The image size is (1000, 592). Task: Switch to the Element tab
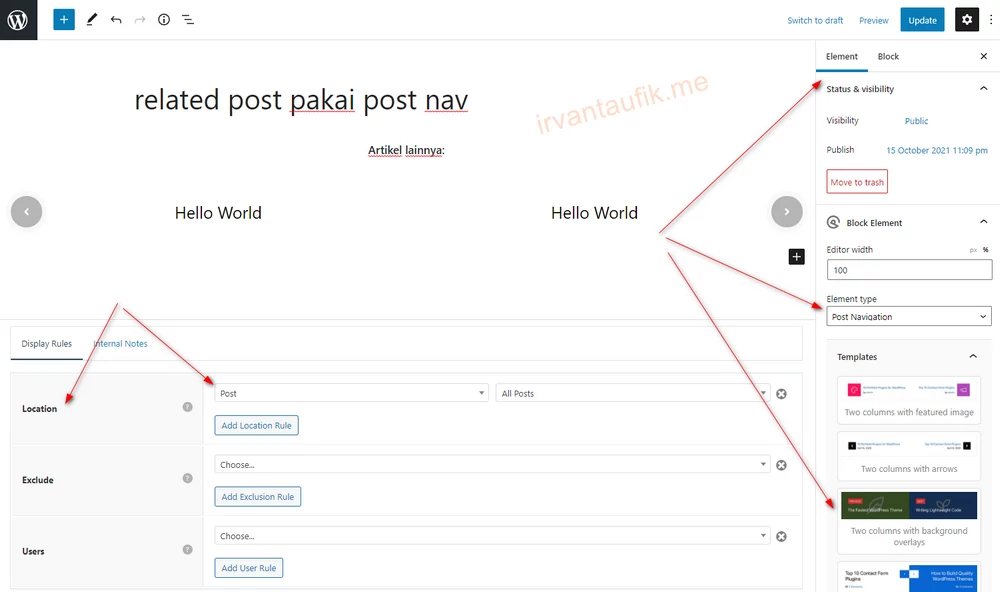point(841,56)
